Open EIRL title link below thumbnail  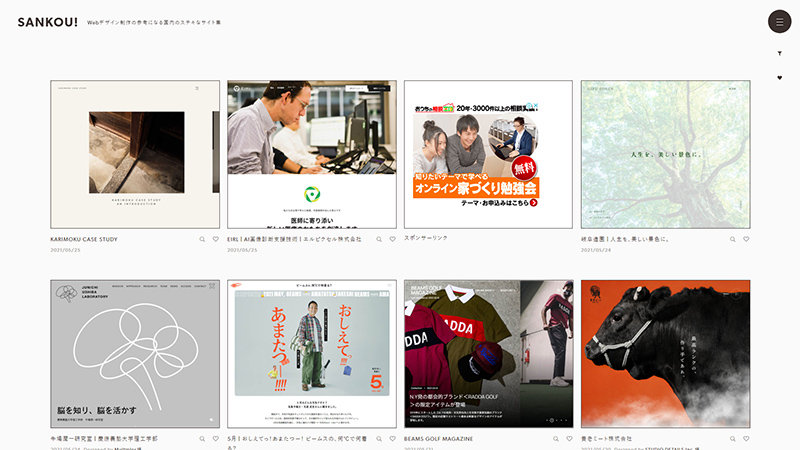294,239
